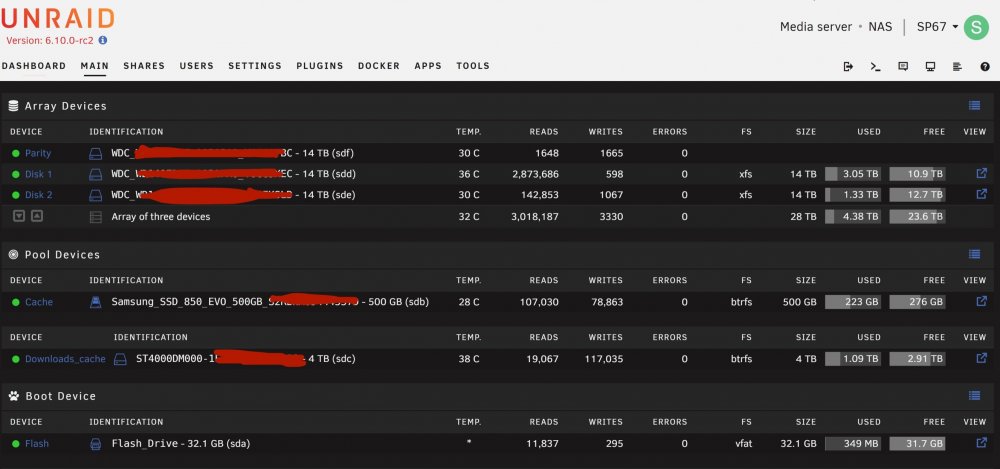
Task: Click the logout icon in top toolbar
Action: click(848, 66)
